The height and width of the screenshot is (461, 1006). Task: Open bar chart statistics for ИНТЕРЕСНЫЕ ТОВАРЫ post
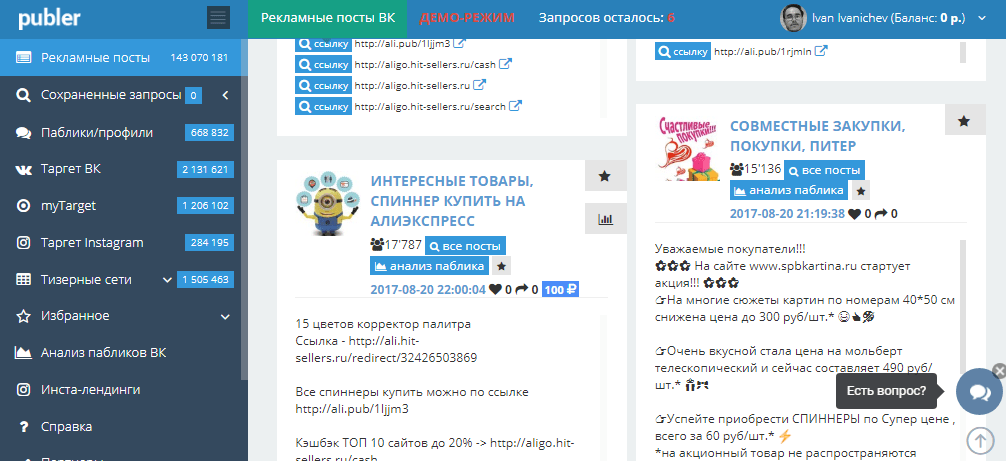pos(605,219)
